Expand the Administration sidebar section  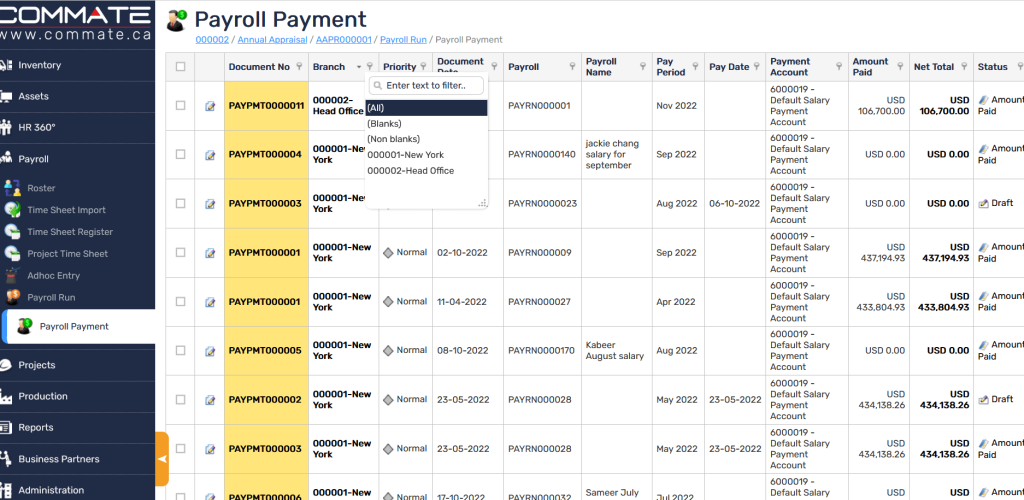point(77,490)
